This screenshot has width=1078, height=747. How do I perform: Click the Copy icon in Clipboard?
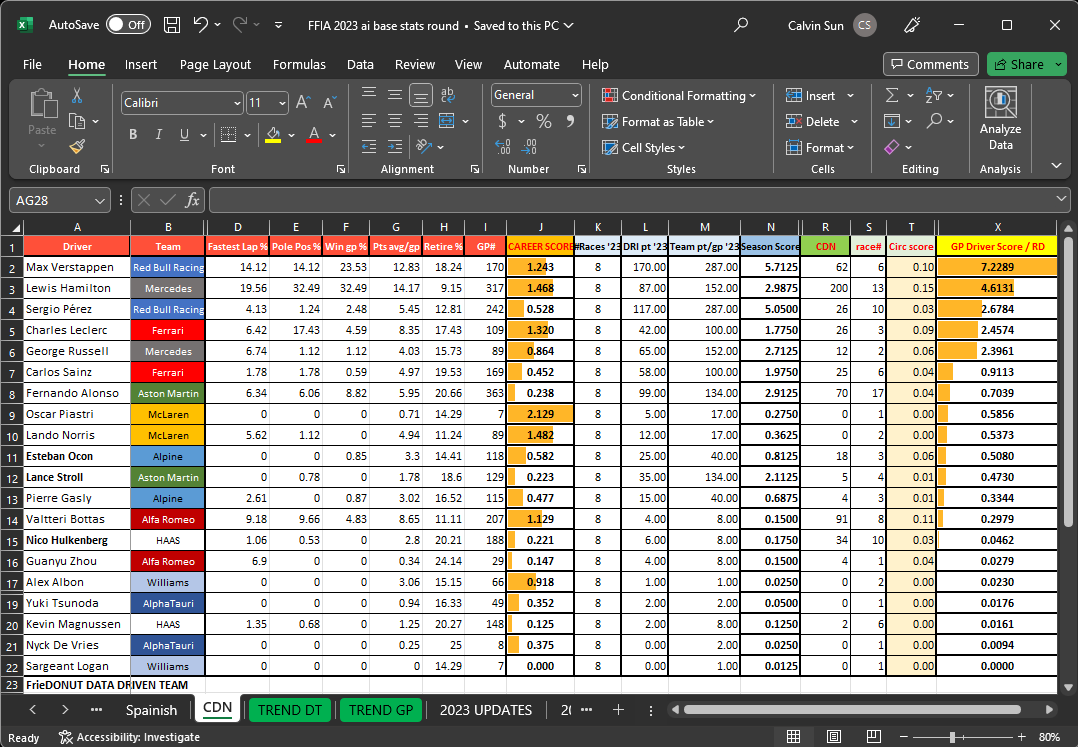coord(77,122)
